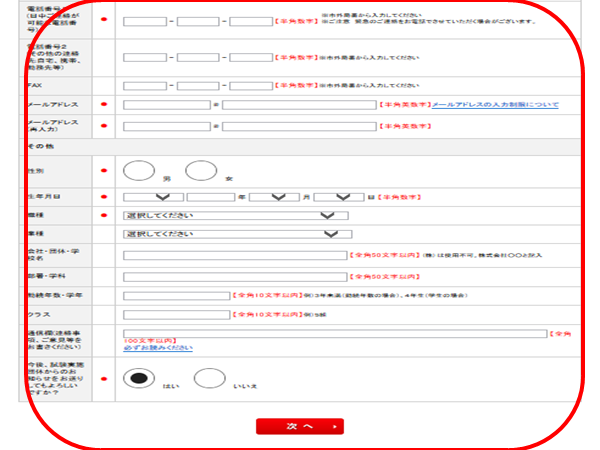Click メールアドレス domain field after @
Screen dimensions: 600x450
click(299, 105)
